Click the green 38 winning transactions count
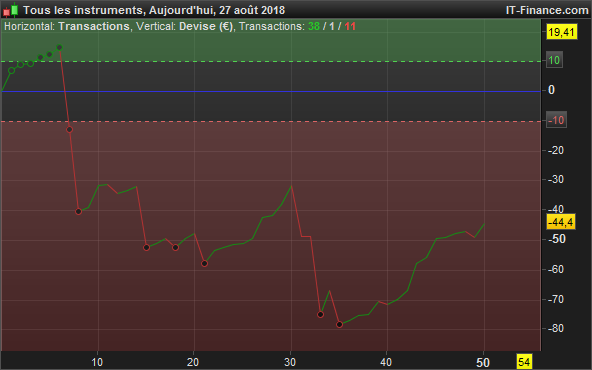Image resolution: width=592 pixels, height=370 pixels. [314, 26]
